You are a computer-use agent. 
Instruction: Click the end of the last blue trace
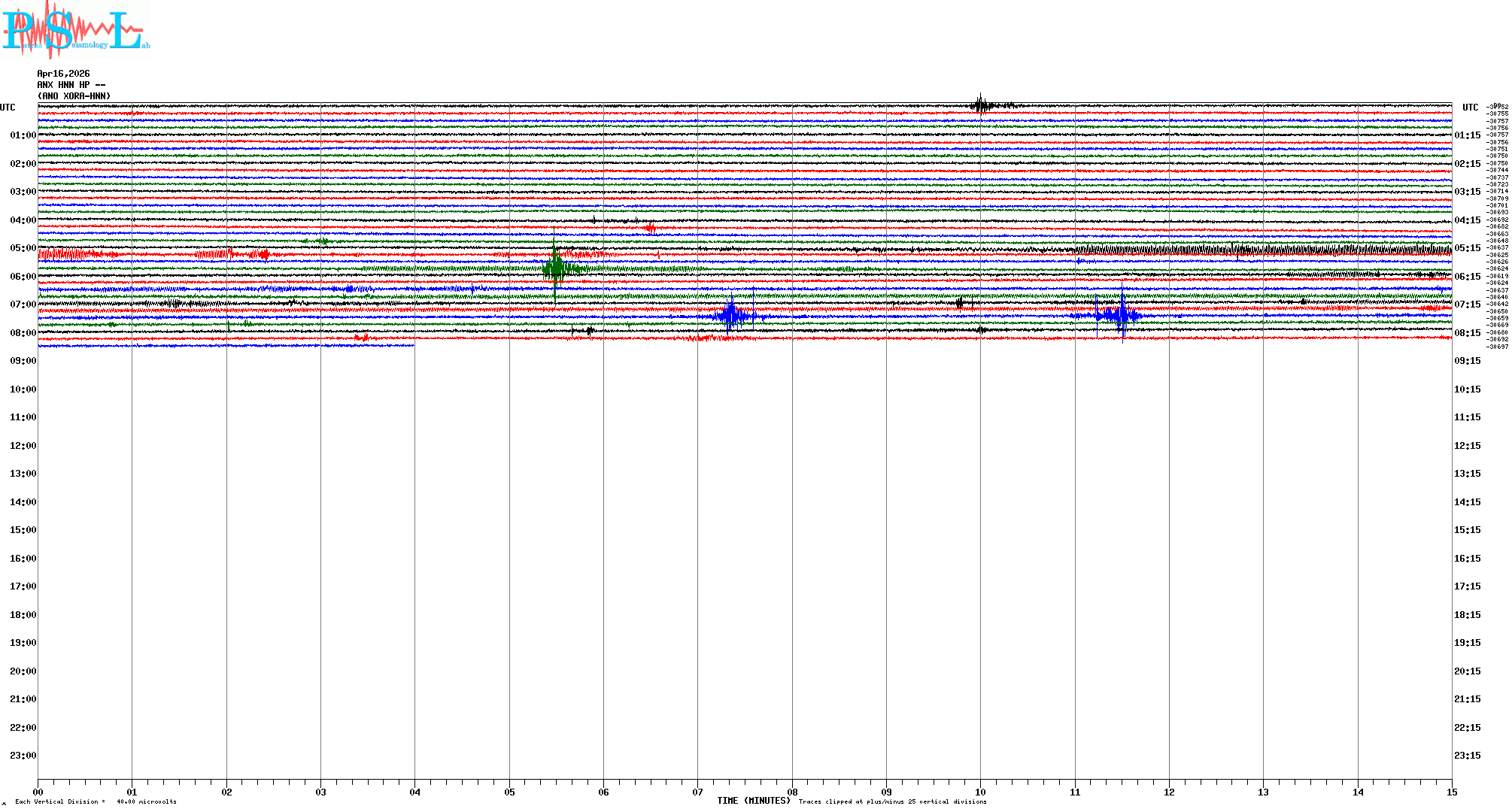[x=413, y=345]
